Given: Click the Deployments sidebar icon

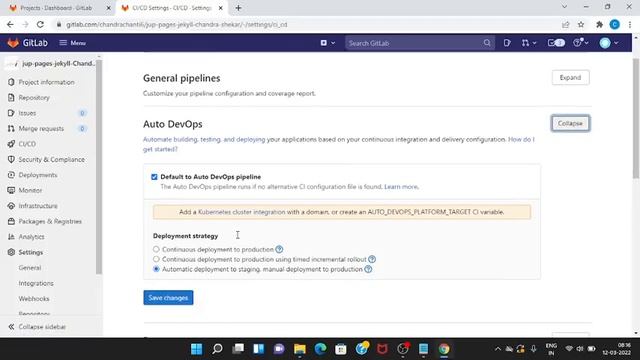Looking at the screenshot, I should pos(11,175).
